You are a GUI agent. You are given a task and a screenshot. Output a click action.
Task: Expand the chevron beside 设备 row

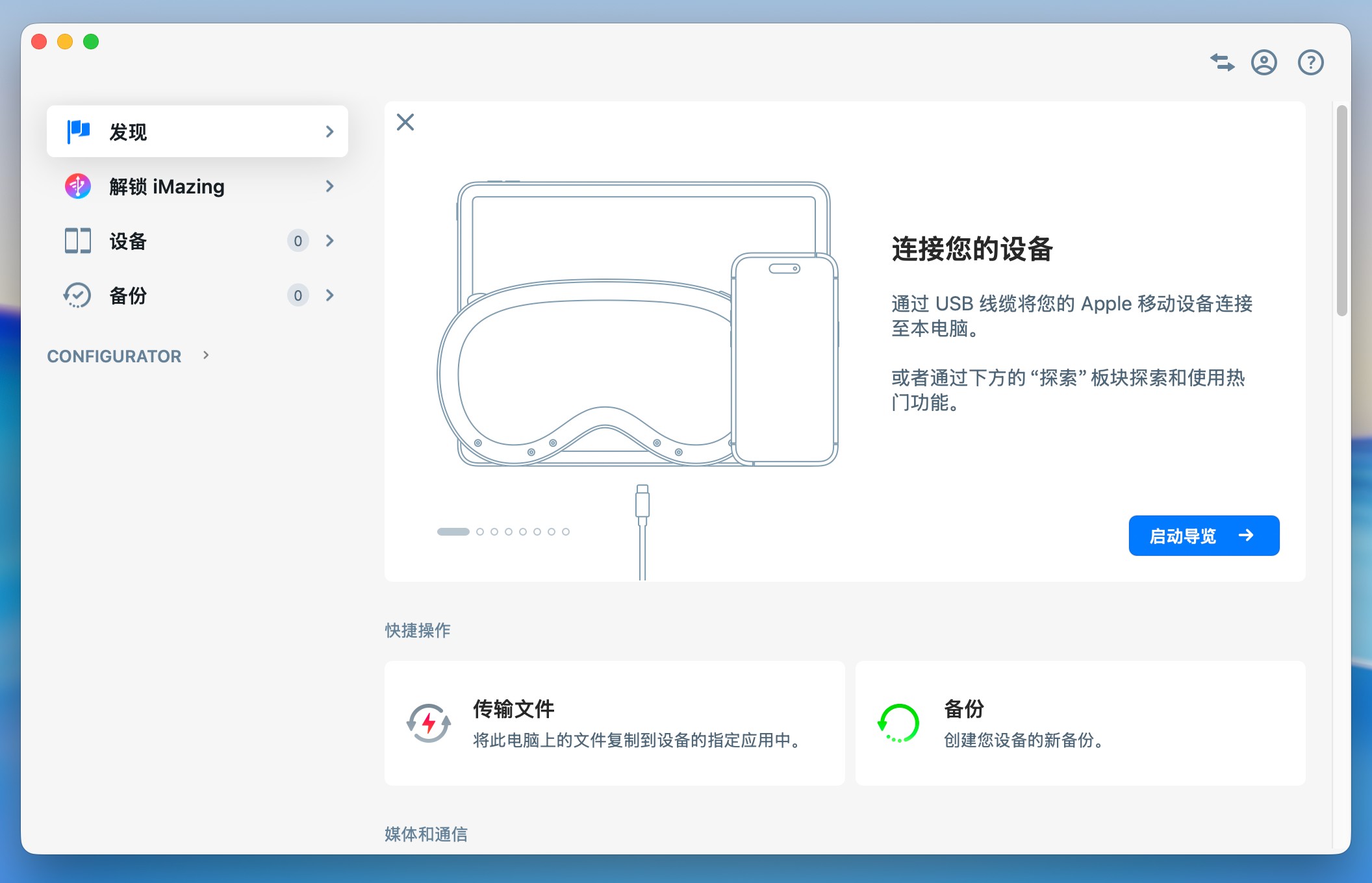click(x=330, y=241)
